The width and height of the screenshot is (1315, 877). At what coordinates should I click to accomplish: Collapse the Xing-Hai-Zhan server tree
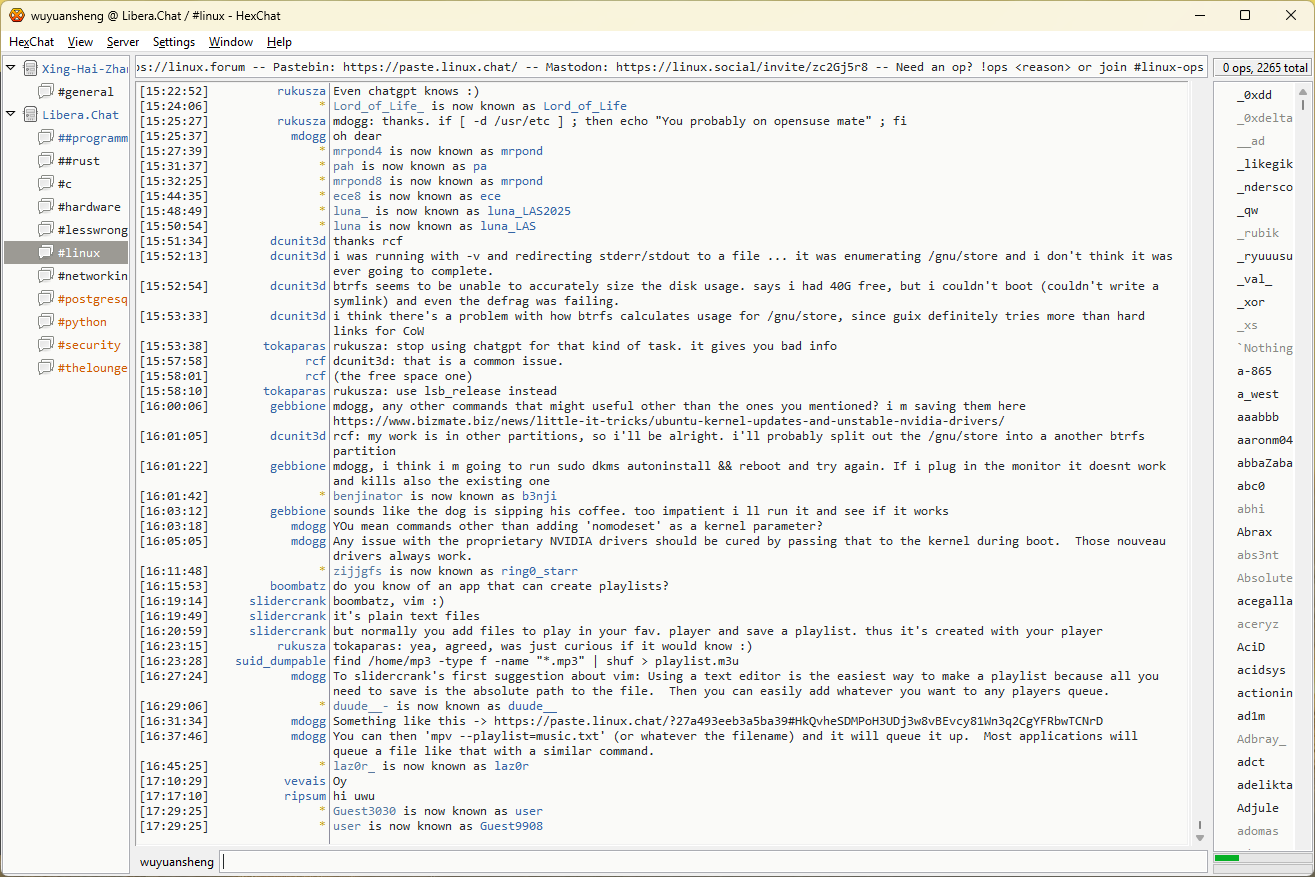pyautogui.click(x=11, y=68)
